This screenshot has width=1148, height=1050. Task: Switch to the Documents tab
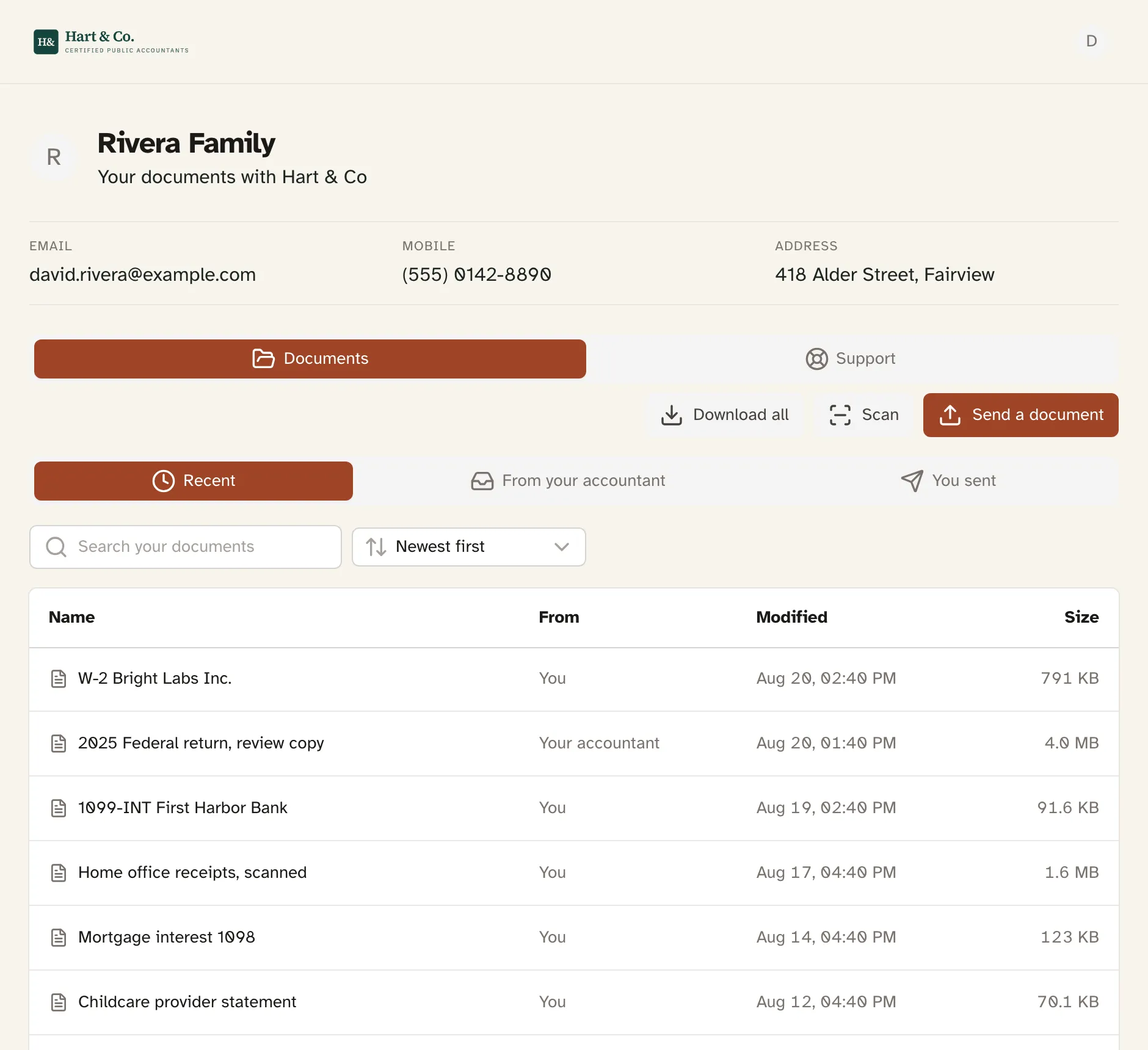tap(310, 359)
